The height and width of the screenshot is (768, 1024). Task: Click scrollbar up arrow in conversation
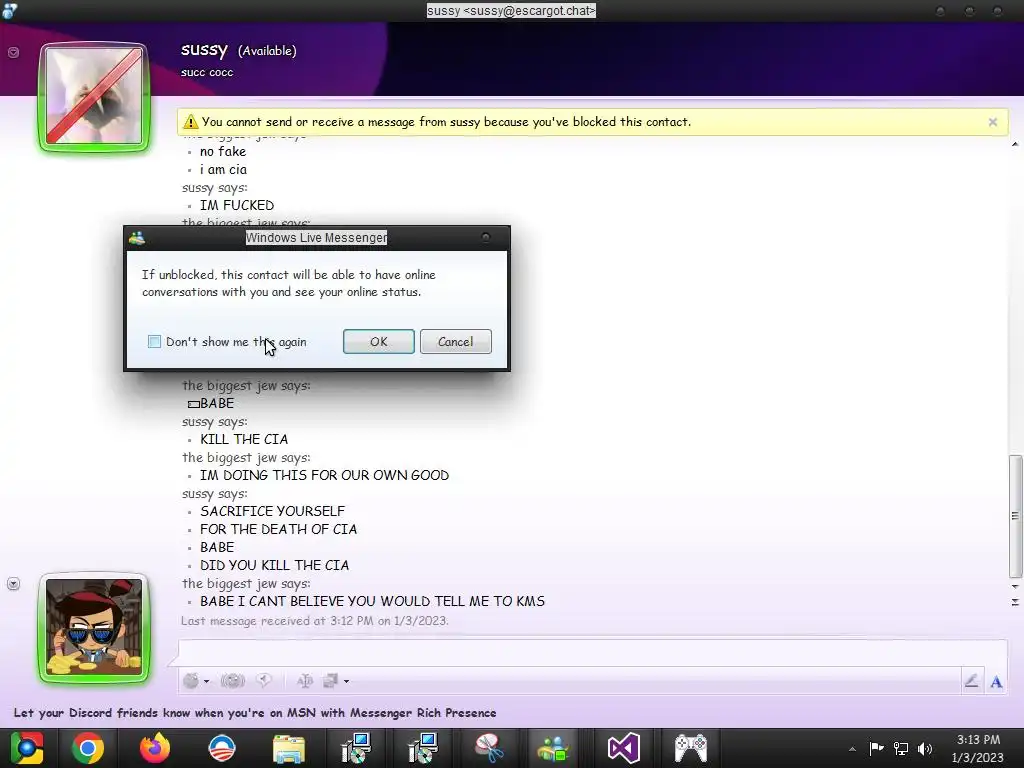(x=1015, y=144)
